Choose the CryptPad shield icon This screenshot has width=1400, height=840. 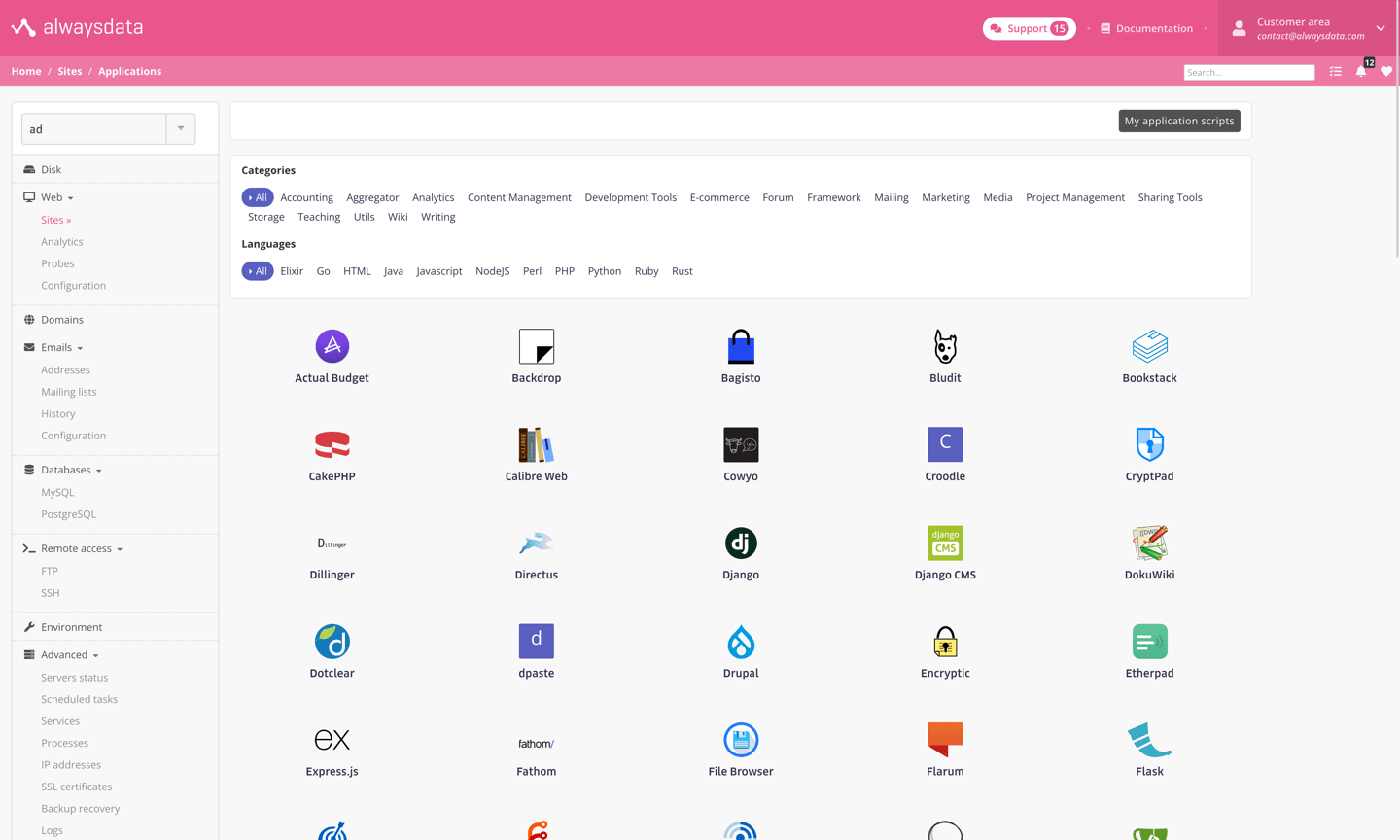click(x=1149, y=444)
